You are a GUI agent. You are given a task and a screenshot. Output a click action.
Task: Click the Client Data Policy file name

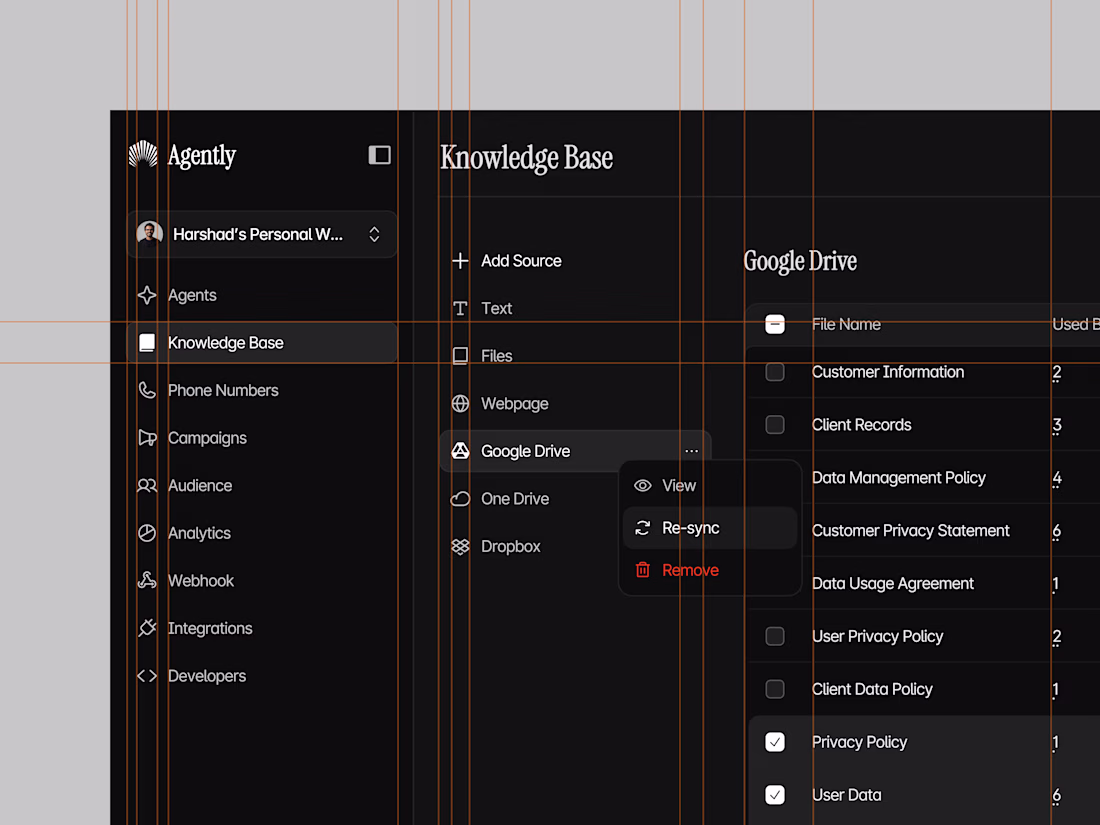pyautogui.click(x=872, y=689)
